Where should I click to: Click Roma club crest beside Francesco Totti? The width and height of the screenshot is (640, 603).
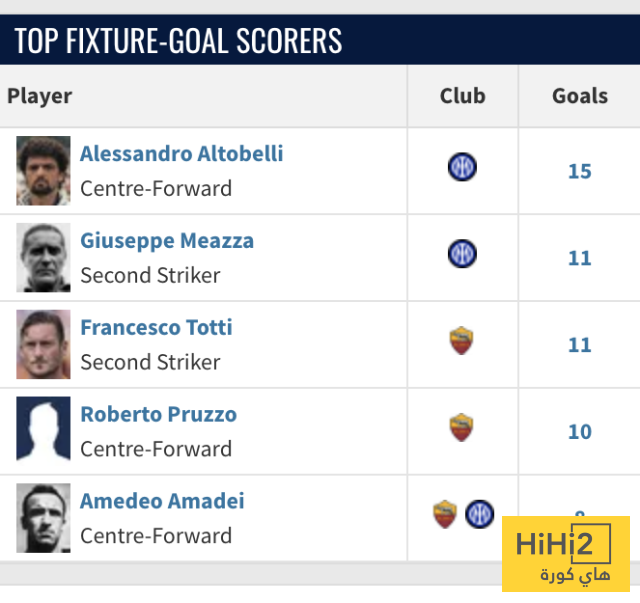[461, 341]
